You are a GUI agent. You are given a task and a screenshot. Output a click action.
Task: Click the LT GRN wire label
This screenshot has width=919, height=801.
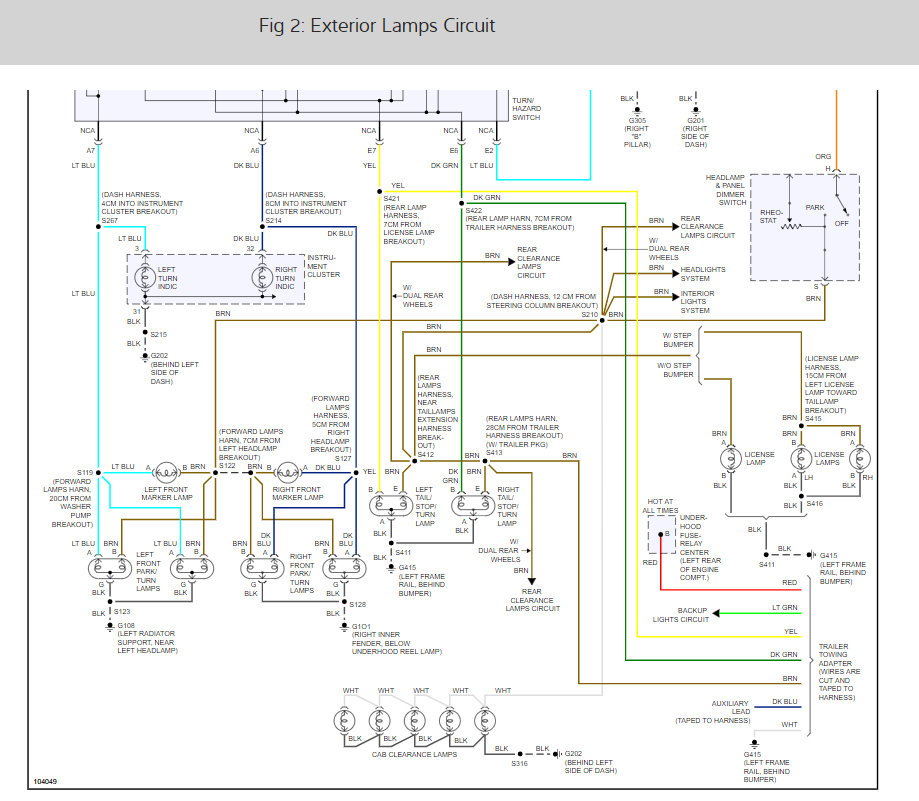point(784,608)
